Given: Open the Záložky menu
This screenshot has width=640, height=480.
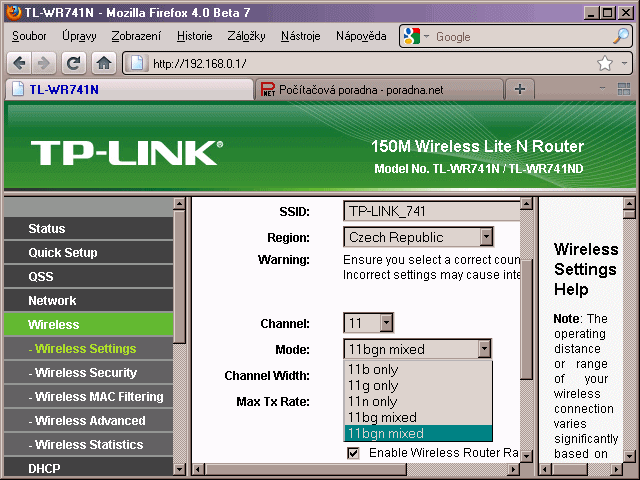Looking at the screenshot, I should (246, 36).
